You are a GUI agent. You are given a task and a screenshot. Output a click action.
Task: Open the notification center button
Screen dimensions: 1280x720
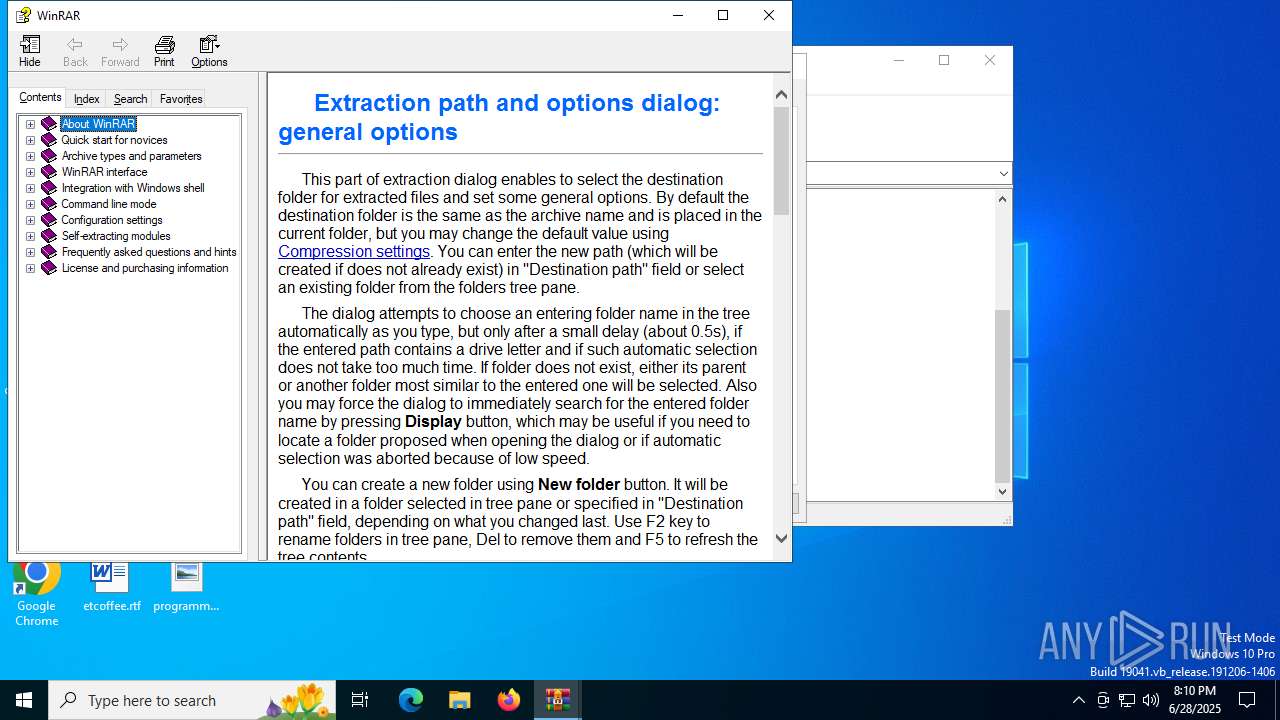click(x=1247, y=700)
